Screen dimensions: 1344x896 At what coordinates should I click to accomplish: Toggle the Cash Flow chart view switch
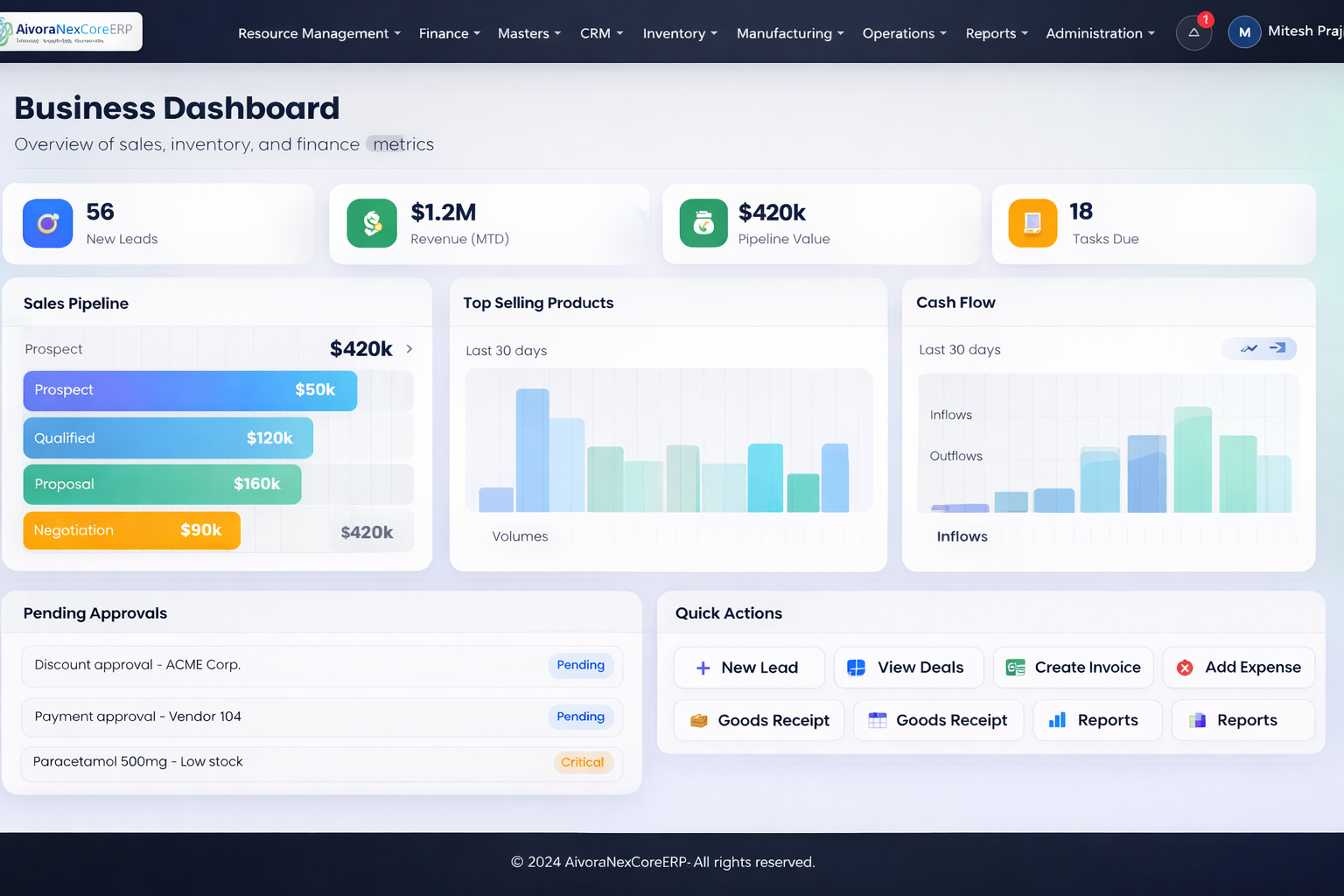(1259, 348)
